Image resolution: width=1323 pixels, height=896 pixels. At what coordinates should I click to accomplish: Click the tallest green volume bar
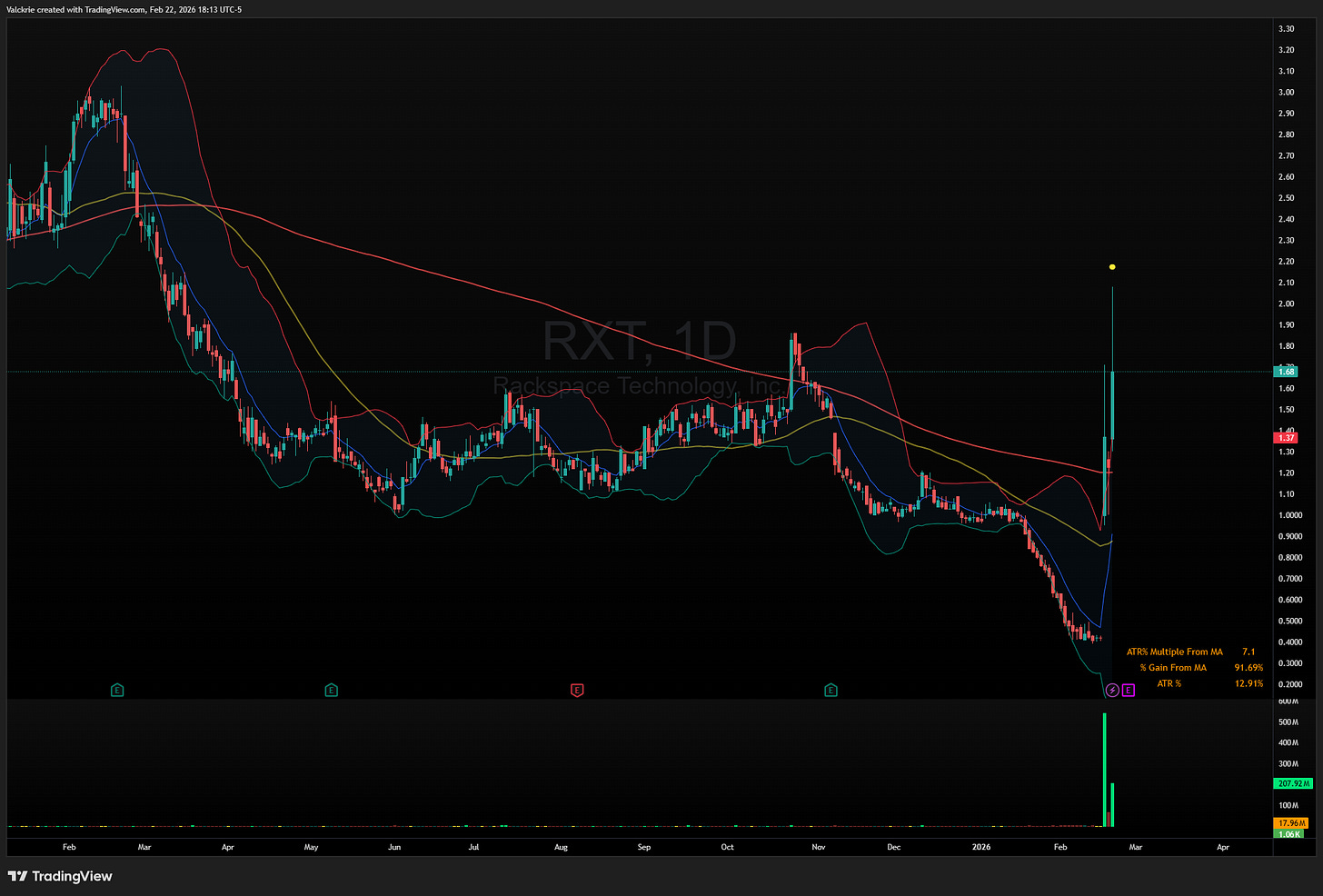[1105, 770]
